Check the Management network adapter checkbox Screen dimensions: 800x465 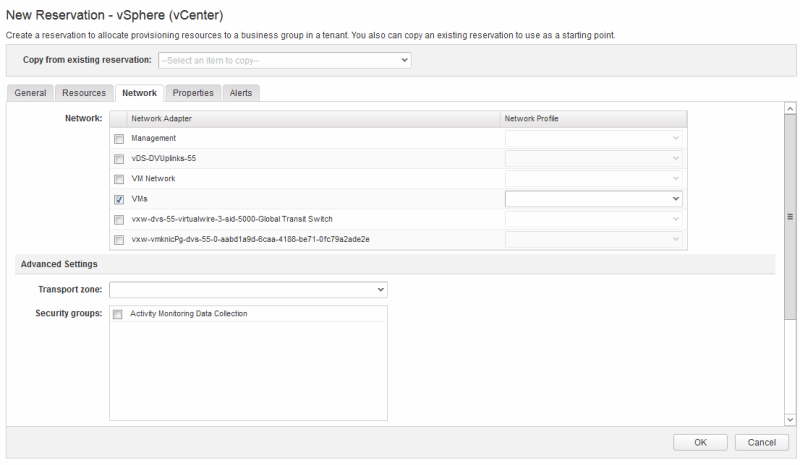point(119,138)
